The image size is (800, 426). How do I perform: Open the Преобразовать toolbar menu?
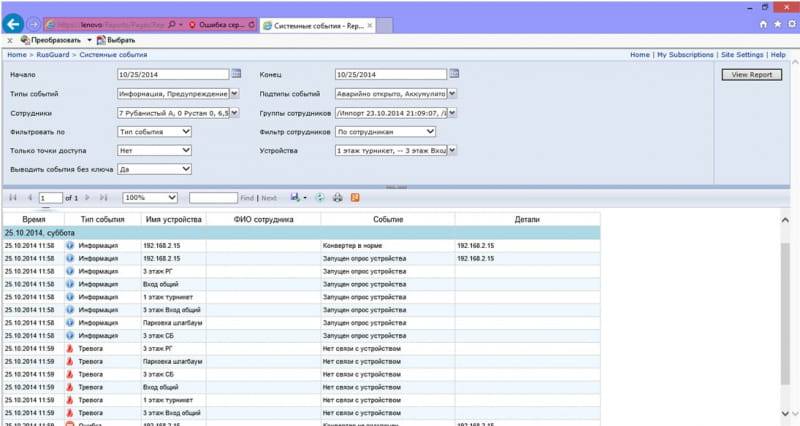tap(57, 40)
